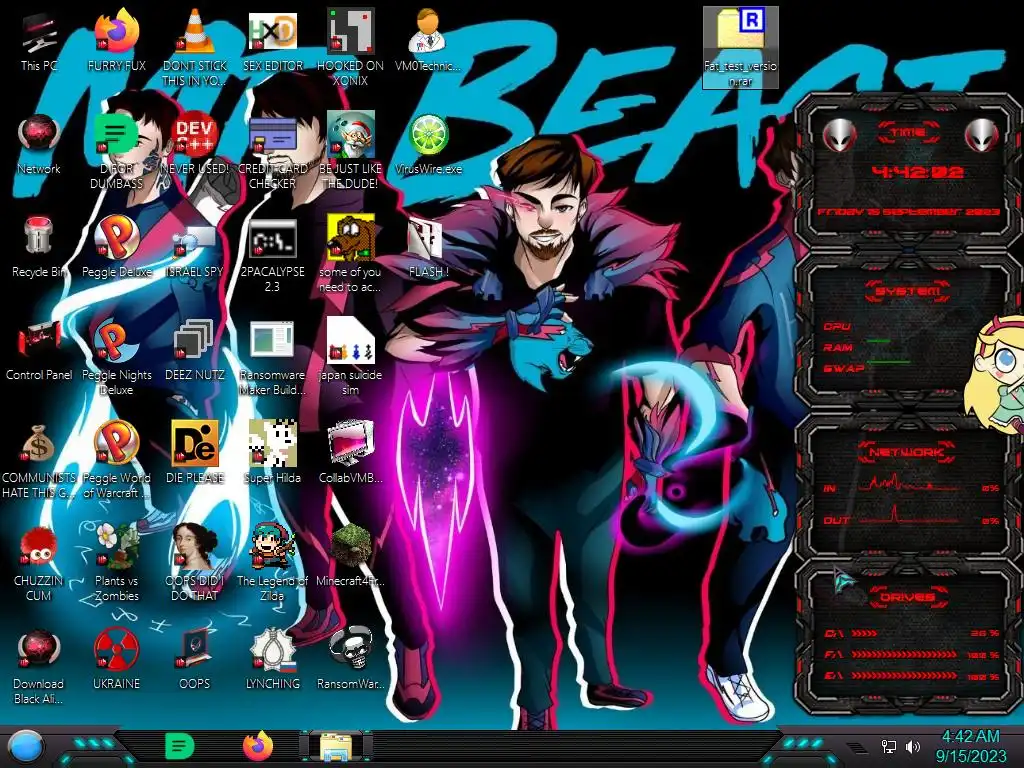This screenshot has height=768, width=1024.
Task: Launch the FURRY FUX Firefox shortcut
Action: click(x=117, y=40)
